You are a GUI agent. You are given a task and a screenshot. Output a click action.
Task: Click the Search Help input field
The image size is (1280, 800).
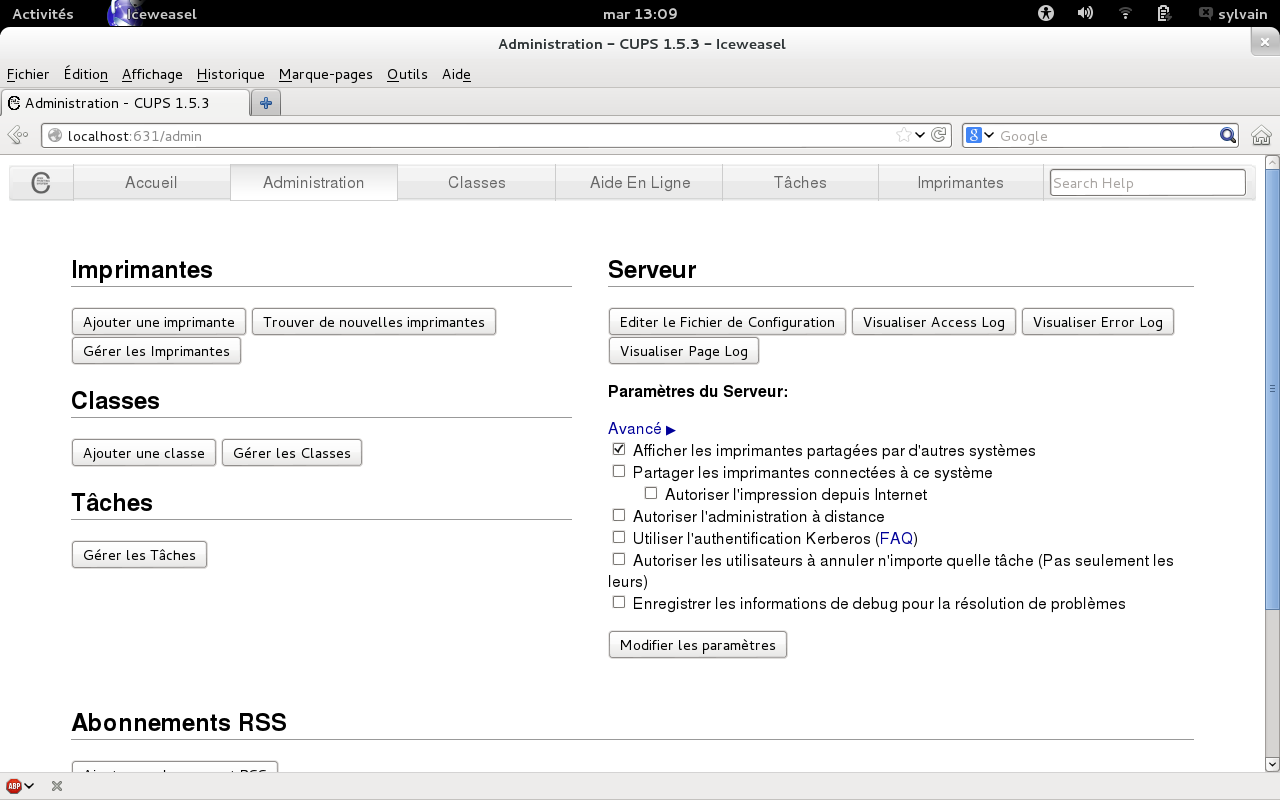[x=1147, y=183]
